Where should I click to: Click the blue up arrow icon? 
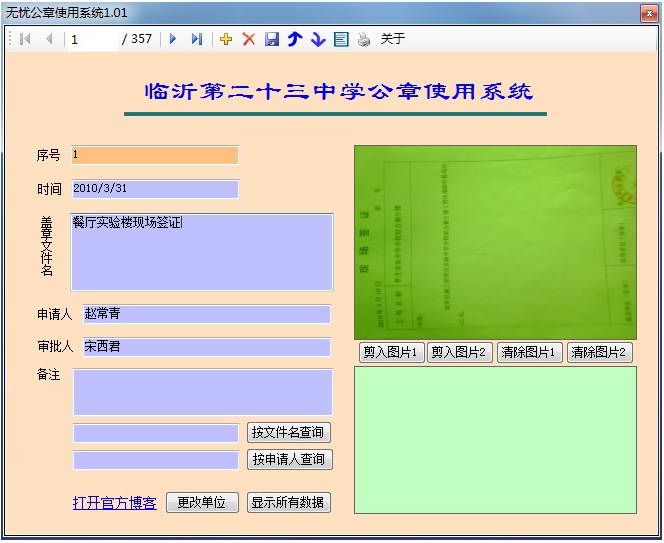pyautogui.click(x=295, y=39)
